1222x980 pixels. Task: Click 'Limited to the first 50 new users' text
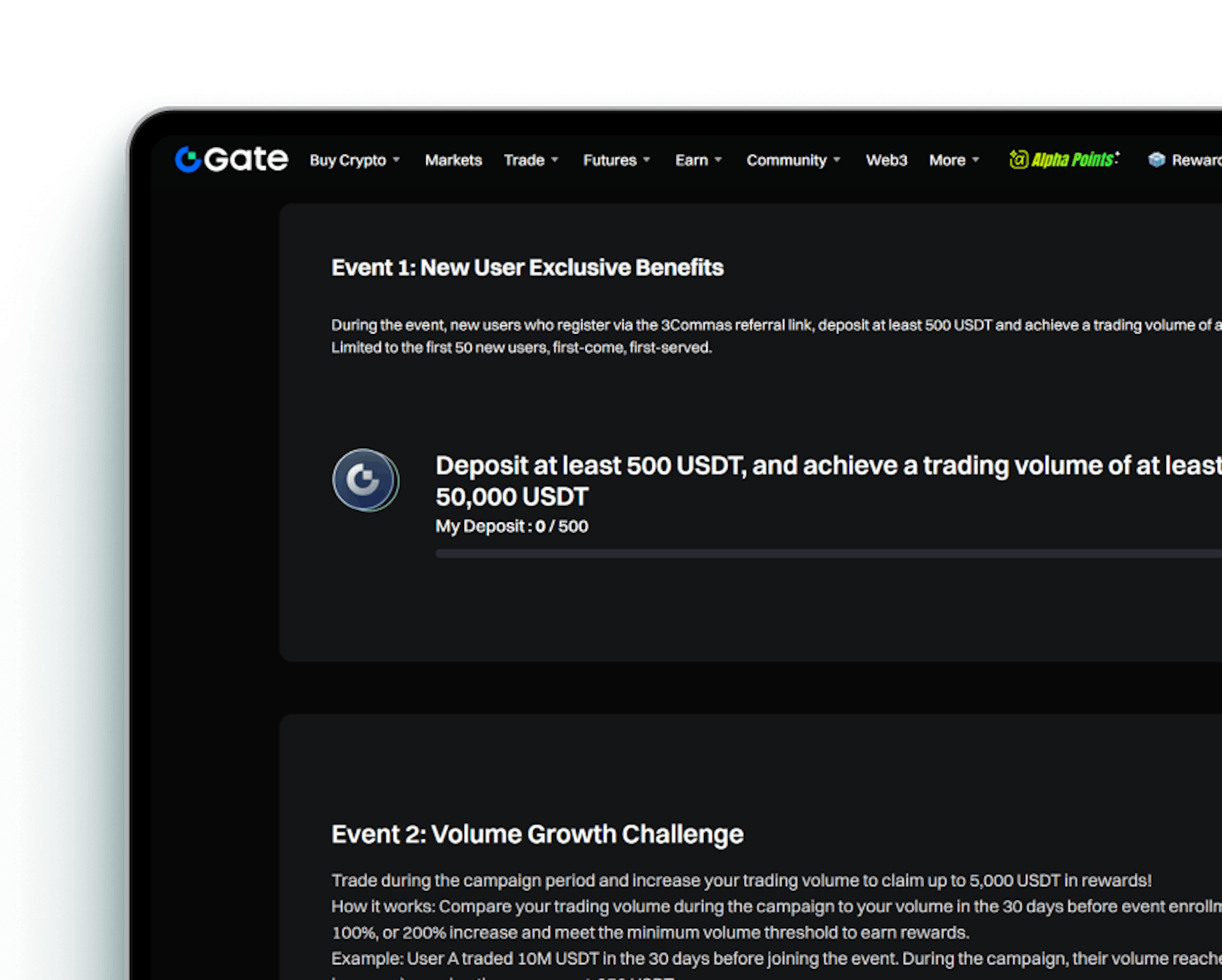pyautogui.click(x=521, y=347)
